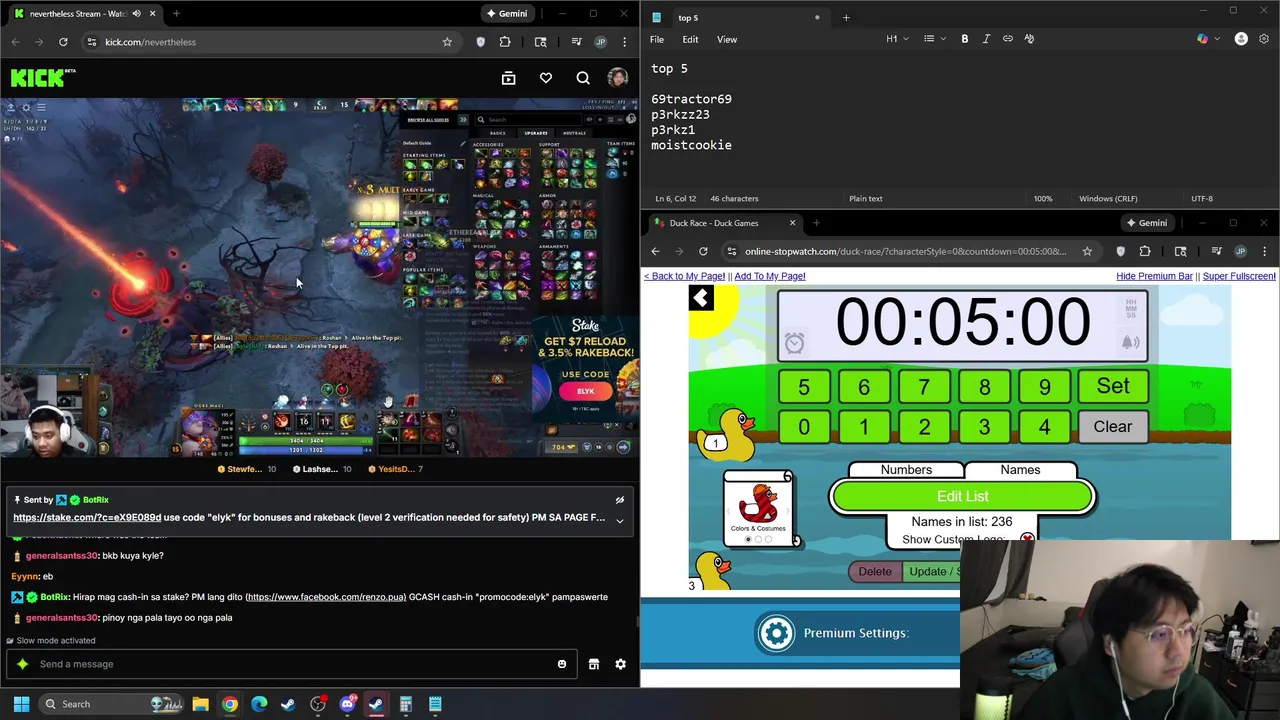
Task: Click 'Hide Premium Bar' link
Action: point(1154,276)
